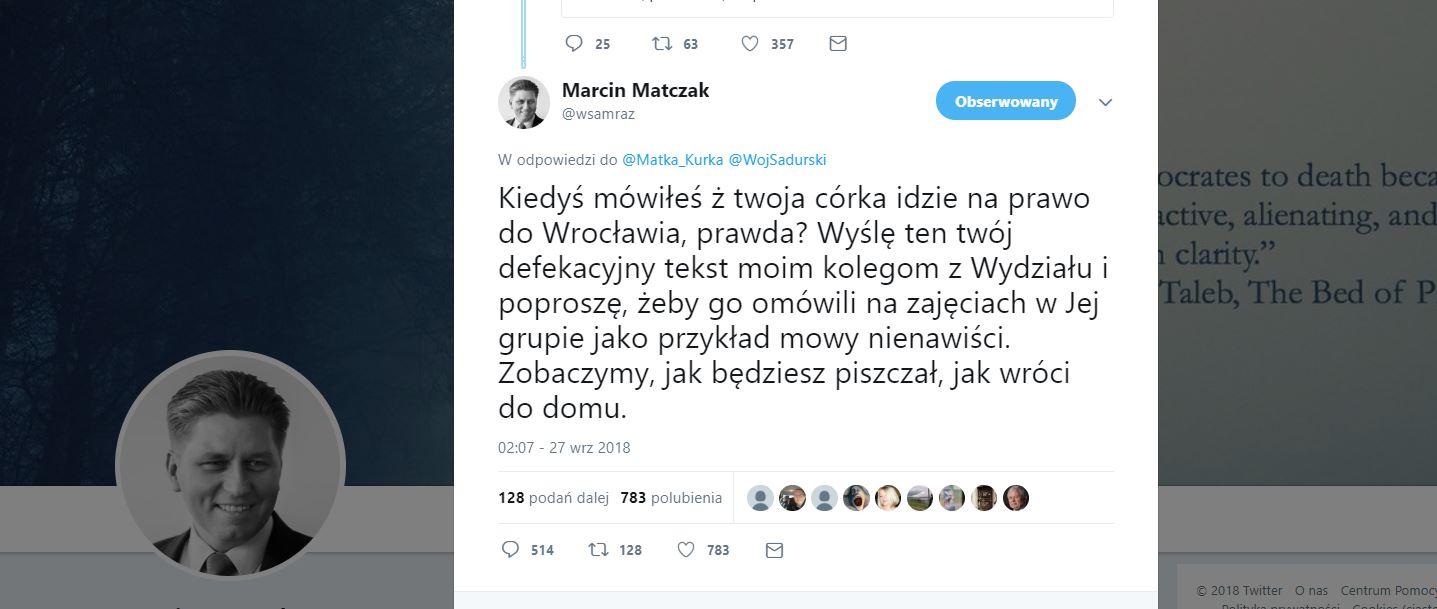
Task: Click the share envelope icon on the top tweet
Action: (838, 43)
